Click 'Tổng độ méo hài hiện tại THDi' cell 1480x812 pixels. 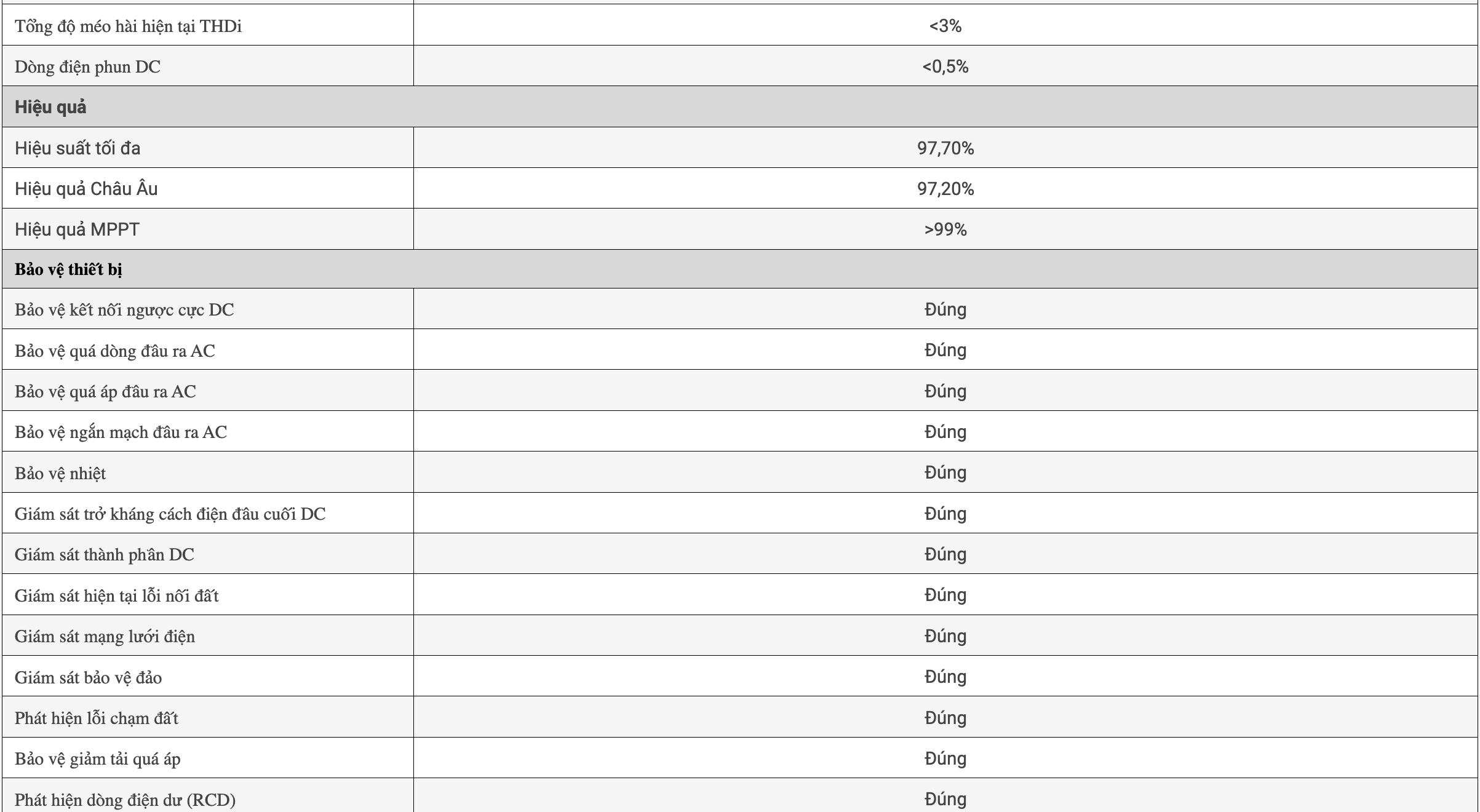tap(128, 26)
